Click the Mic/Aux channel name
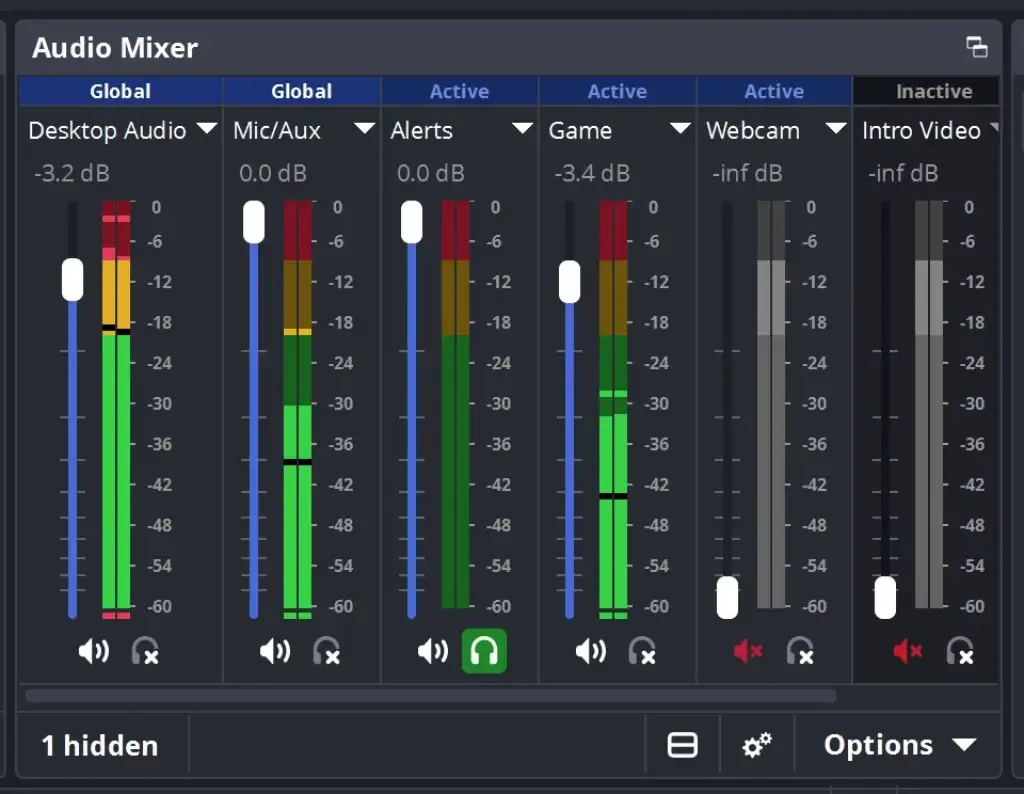This screenshot has width=1024, height=794. (x=277, y=131)
